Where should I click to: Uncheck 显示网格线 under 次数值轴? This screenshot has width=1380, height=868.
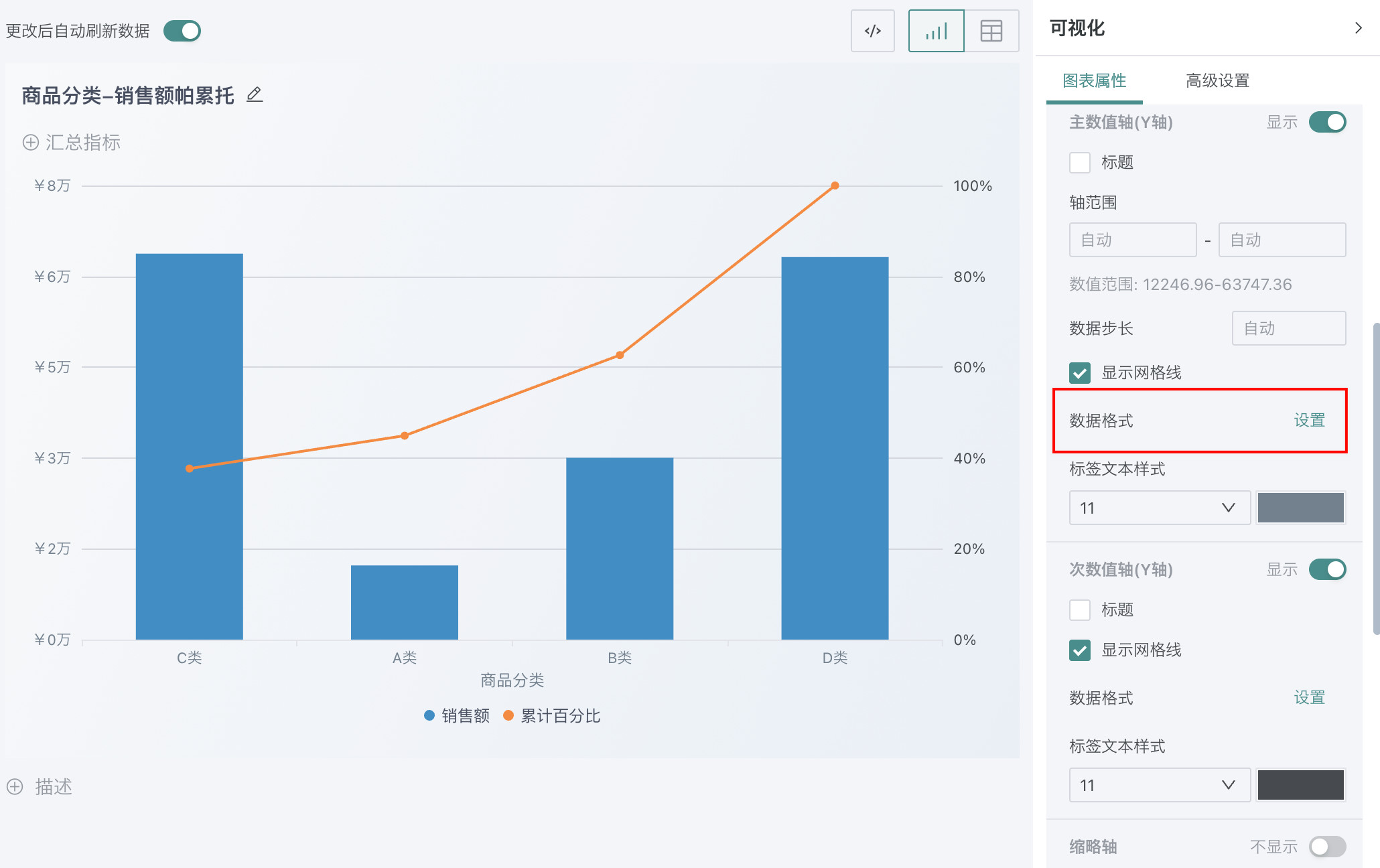(1079, 650)
